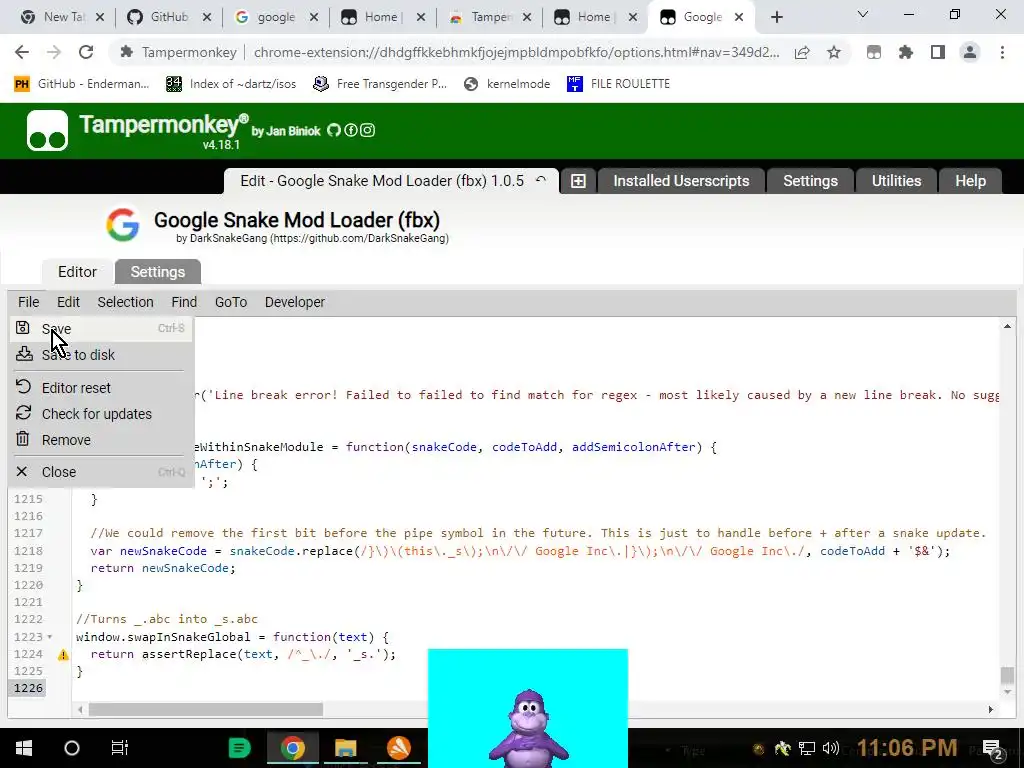Click the horizontal scrollbar thumb in editor
The height and width of the screenshot is (768, 1024).
(x=206, y=709)
